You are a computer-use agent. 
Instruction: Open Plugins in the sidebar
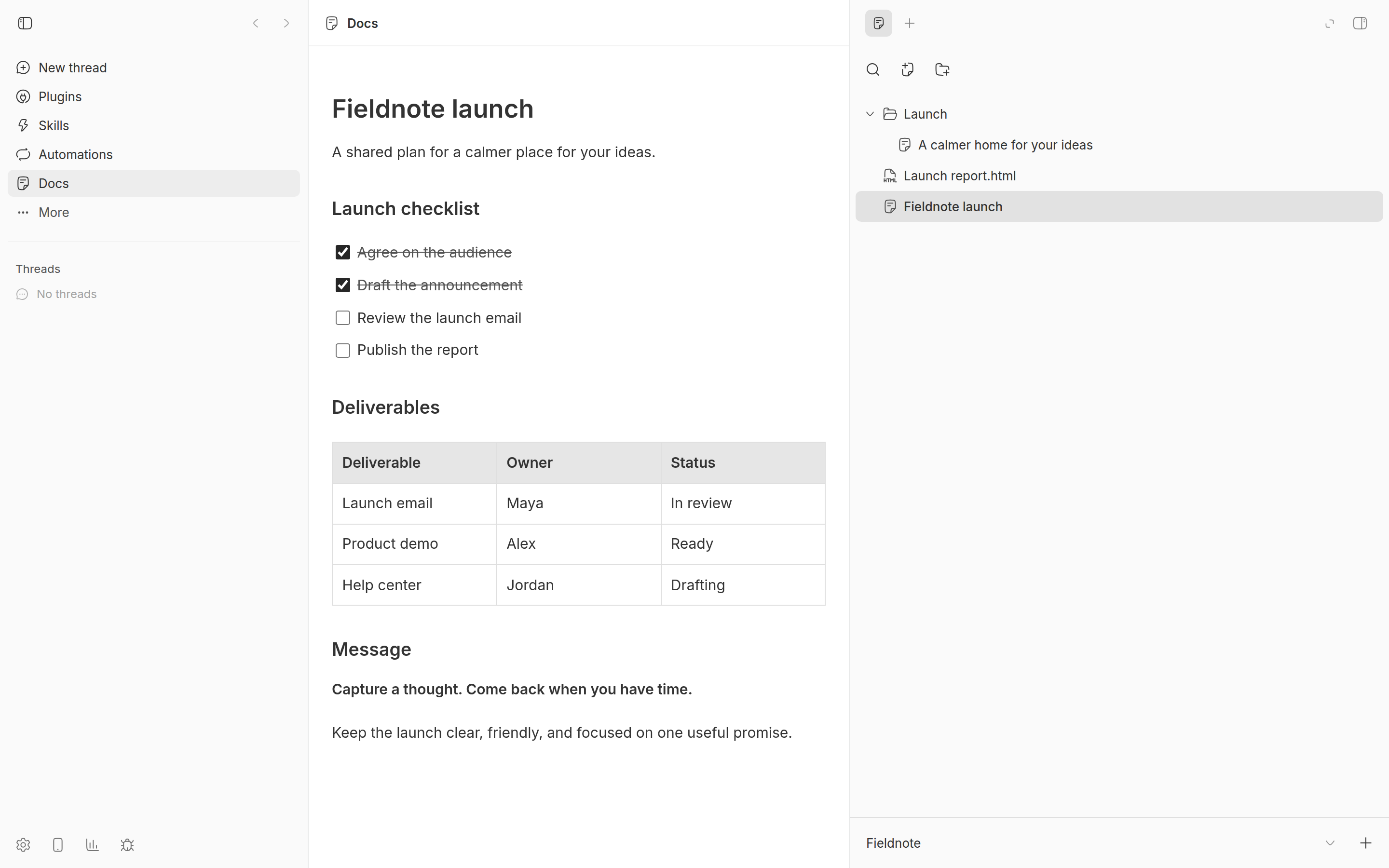(x=153, y=96)
